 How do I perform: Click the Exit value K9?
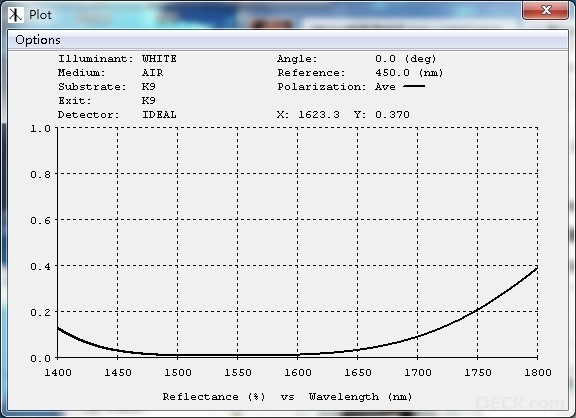pyautogui.click(x=149, y=101)
